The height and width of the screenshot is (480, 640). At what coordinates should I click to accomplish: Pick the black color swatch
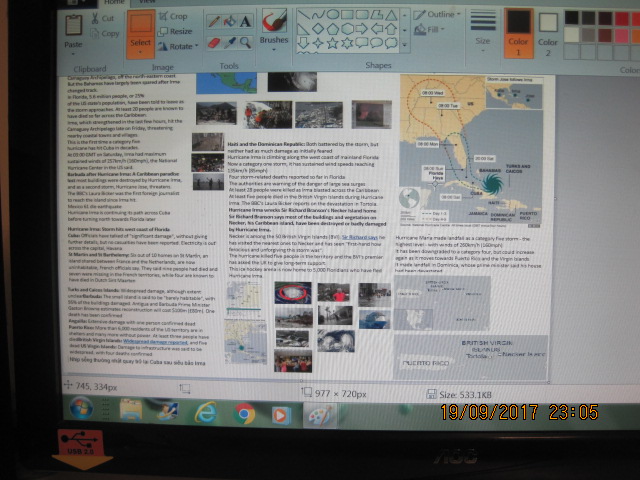click(x=571, y=17)
